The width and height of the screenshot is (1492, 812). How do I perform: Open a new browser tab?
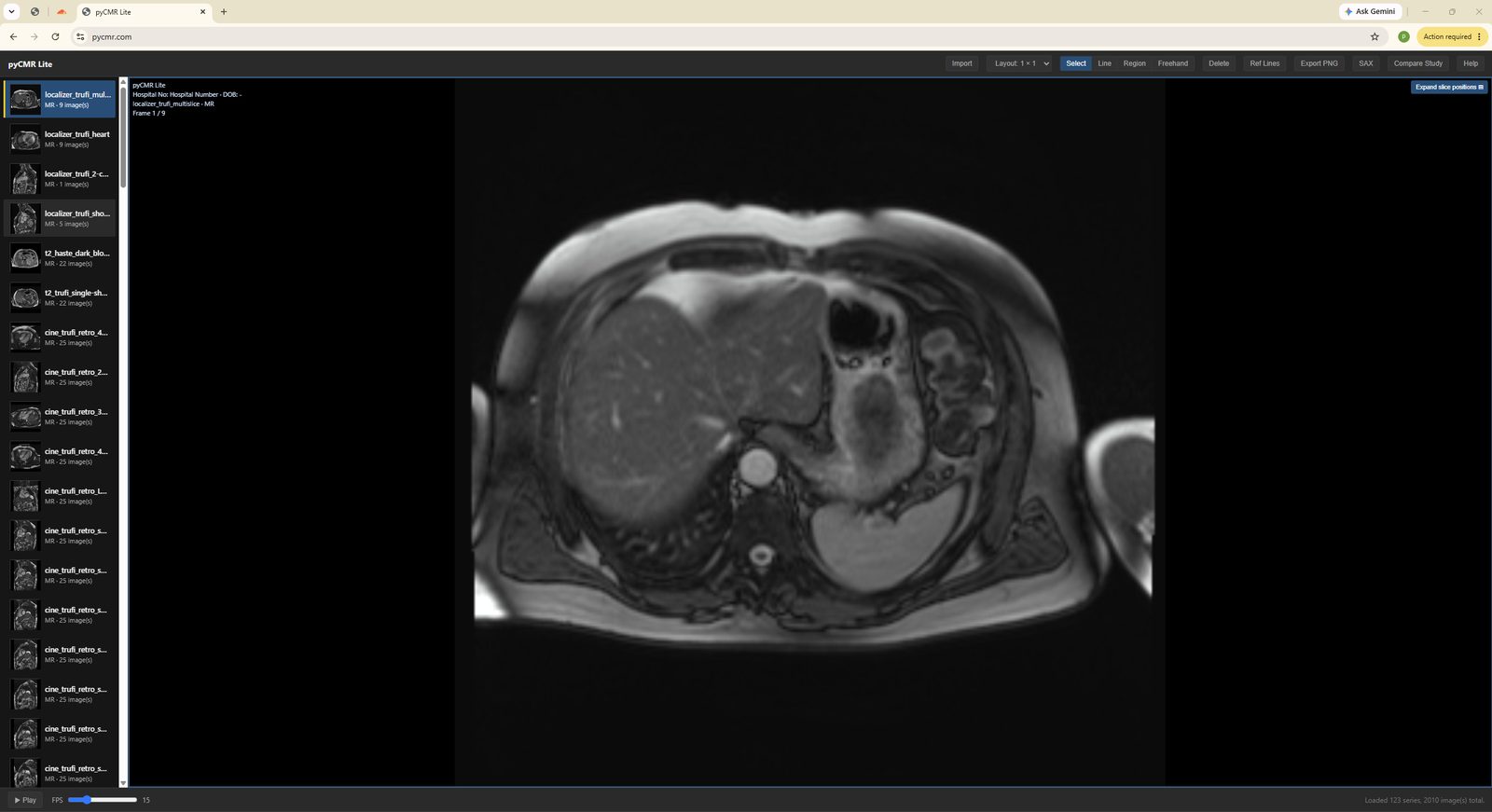224,12
